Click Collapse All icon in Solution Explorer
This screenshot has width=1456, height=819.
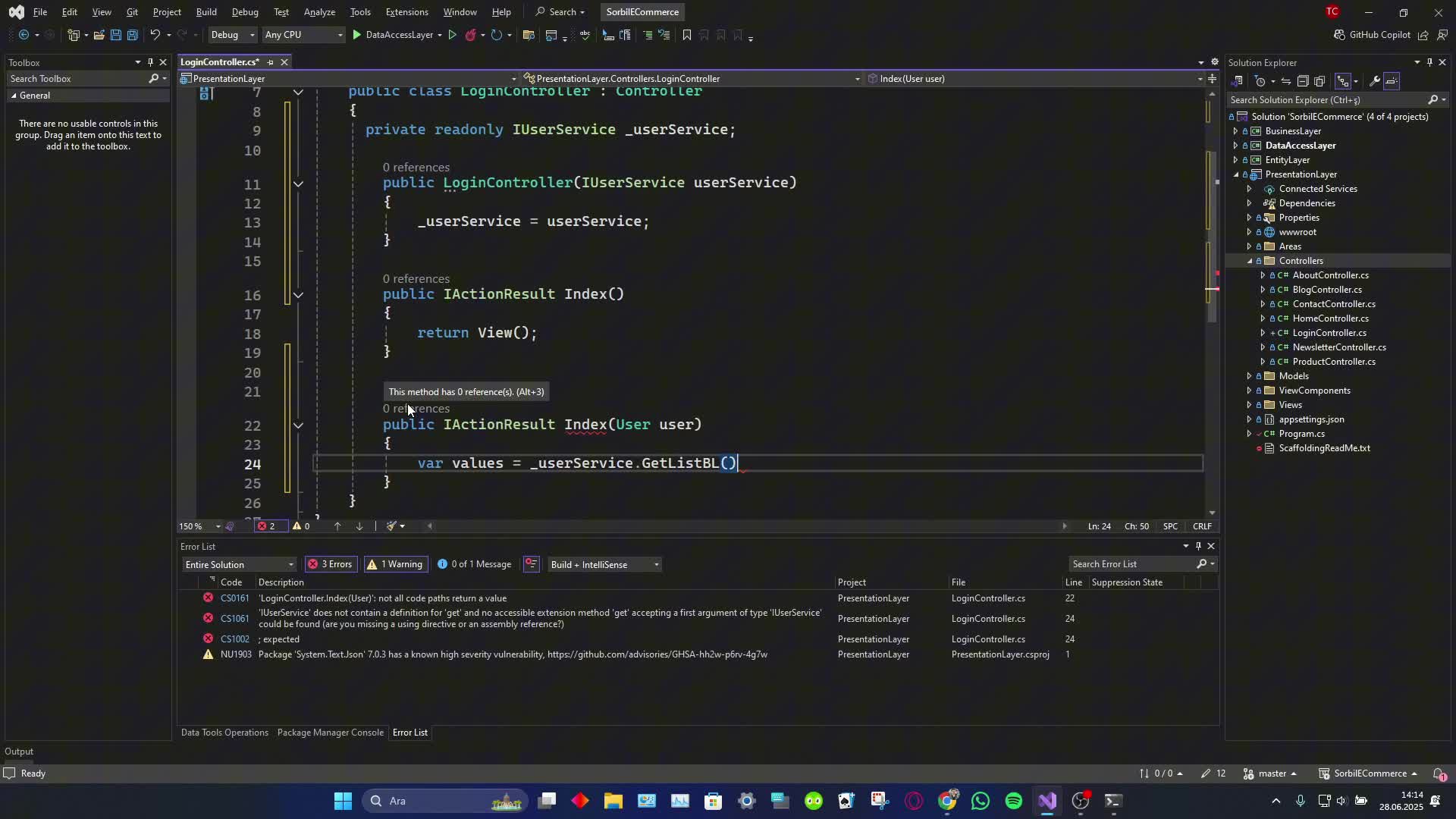click(1303, 81)
